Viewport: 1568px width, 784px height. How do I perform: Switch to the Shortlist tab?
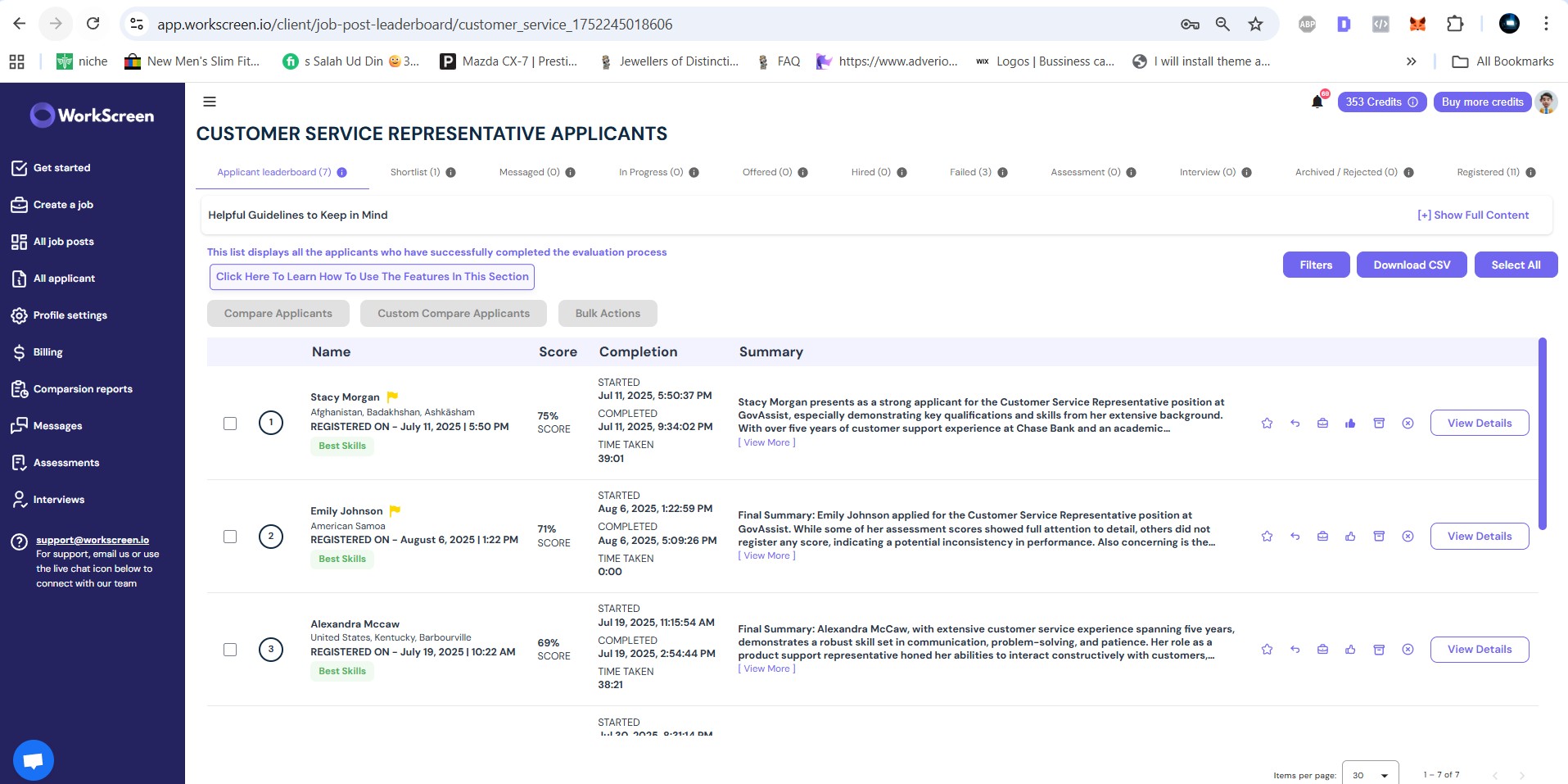pyautogui.click(x=415, y=173)
